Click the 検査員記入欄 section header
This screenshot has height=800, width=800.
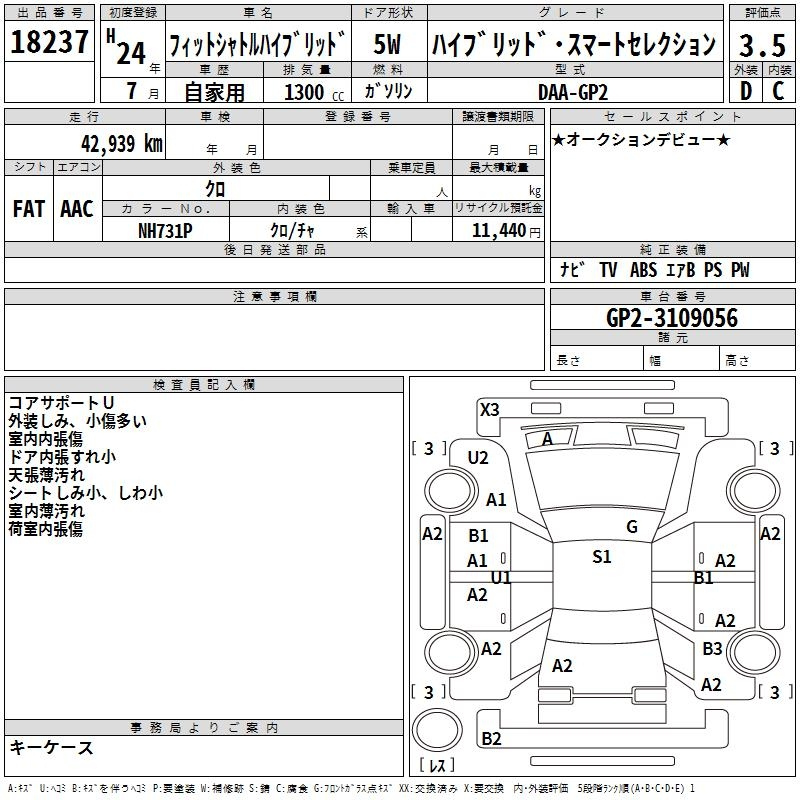(204, 385)
